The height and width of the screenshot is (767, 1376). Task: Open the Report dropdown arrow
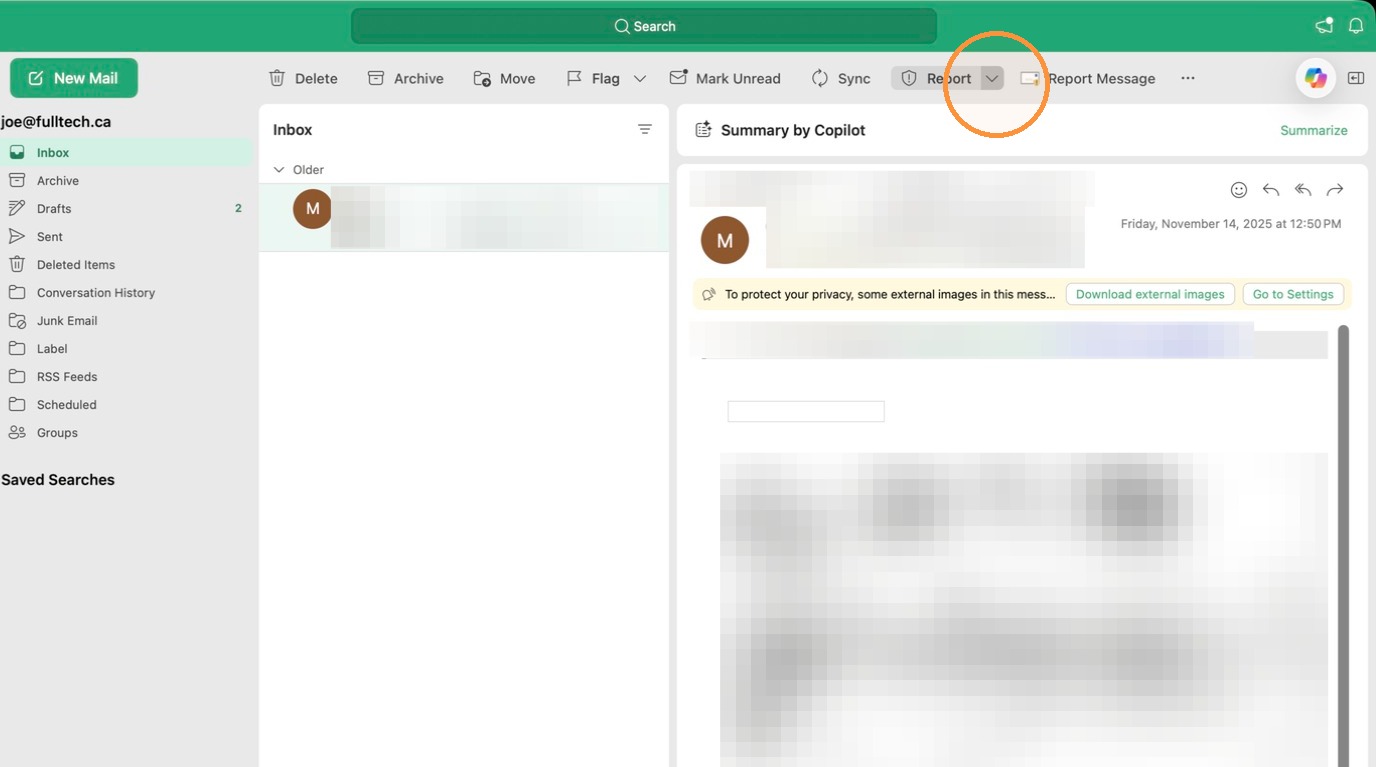click(x=992, y=78)
